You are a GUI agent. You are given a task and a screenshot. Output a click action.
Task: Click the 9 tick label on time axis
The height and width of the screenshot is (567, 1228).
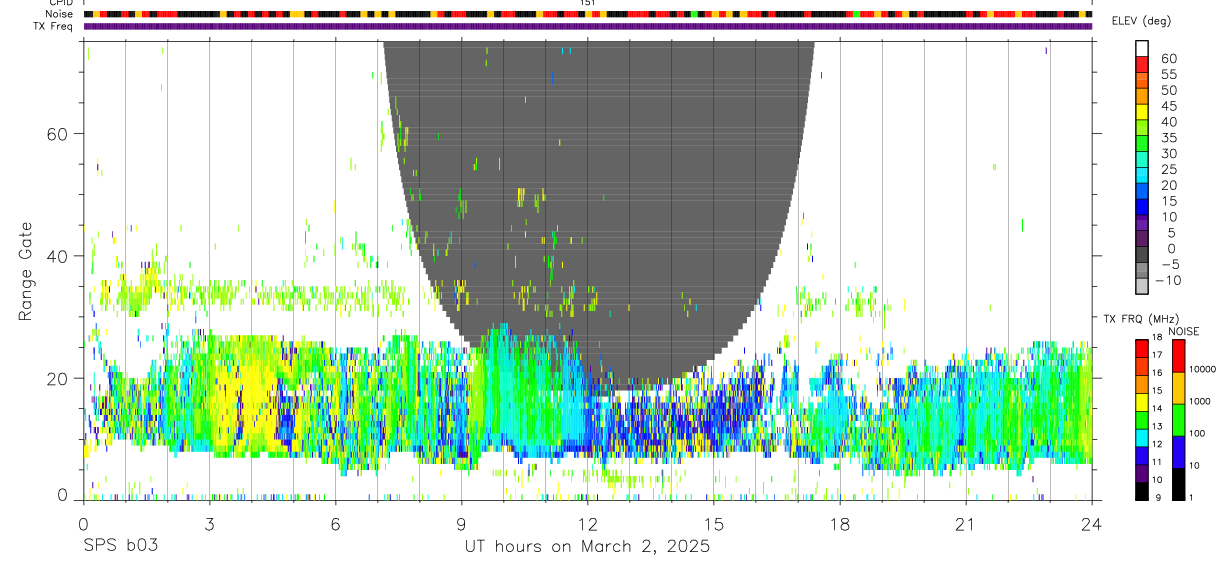(x=461, y=524)
